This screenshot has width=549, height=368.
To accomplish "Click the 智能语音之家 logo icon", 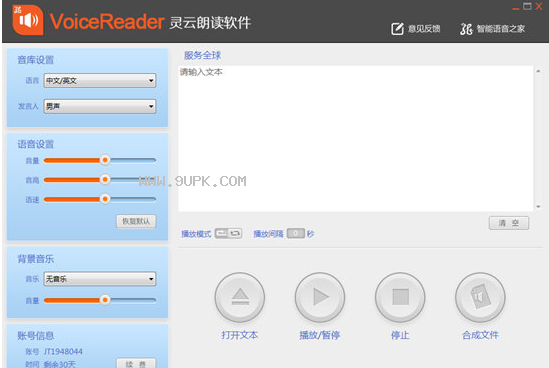I will (x=466, y=29).
